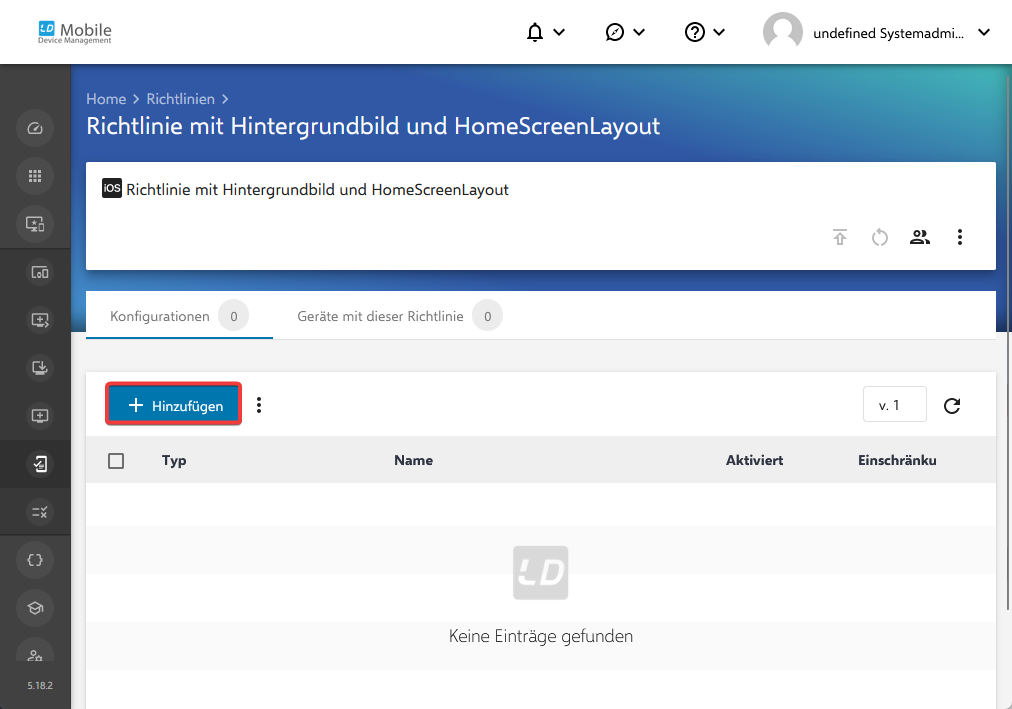The width and height of the screenshot is (1012, 709).
Task: Click the Hinzufügen button
Action: pos(174,404)
